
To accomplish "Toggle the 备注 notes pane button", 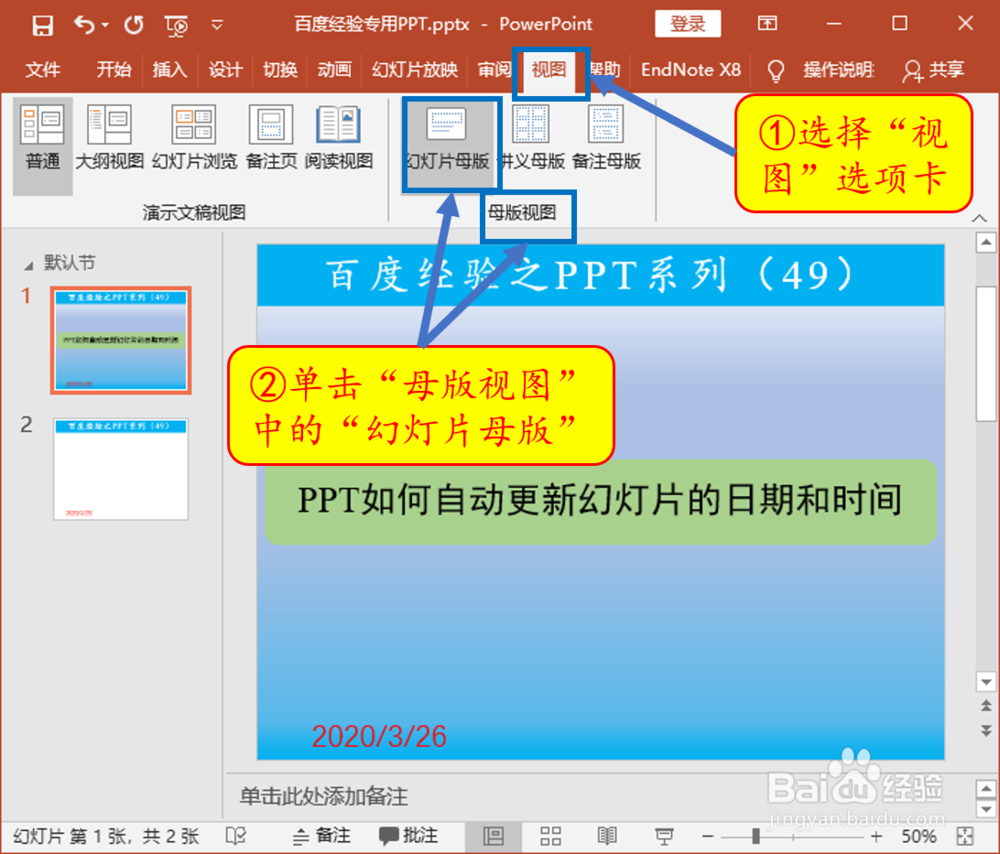I will pyautogui.click(x=322, y=836).
